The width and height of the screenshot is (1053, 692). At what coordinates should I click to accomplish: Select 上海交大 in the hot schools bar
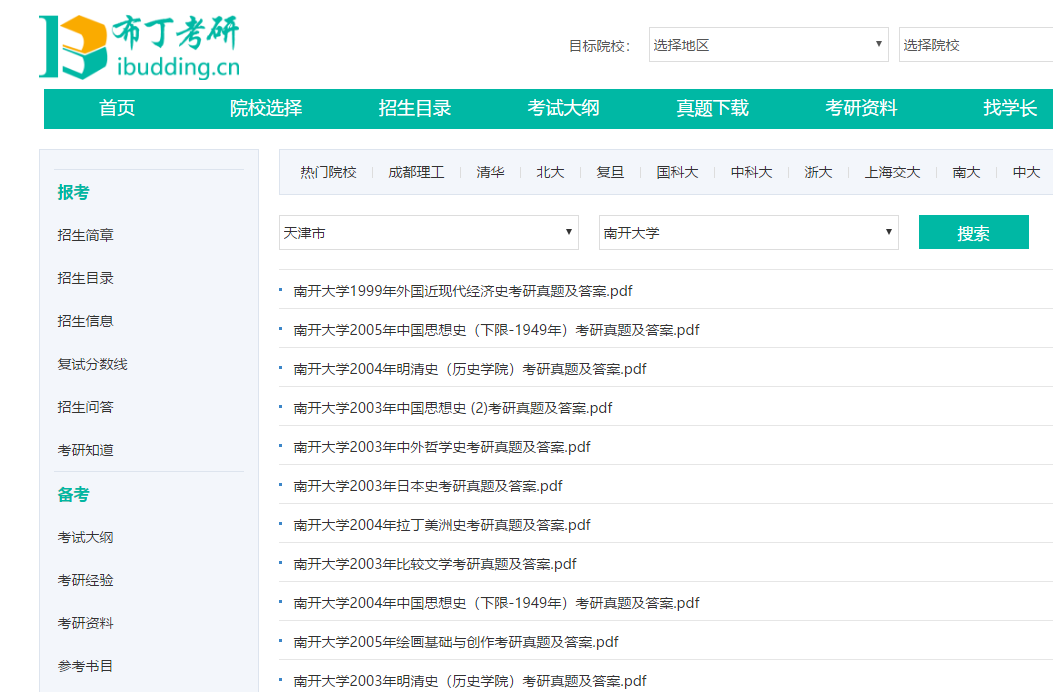pyautogui.click(x=892, y=173)
